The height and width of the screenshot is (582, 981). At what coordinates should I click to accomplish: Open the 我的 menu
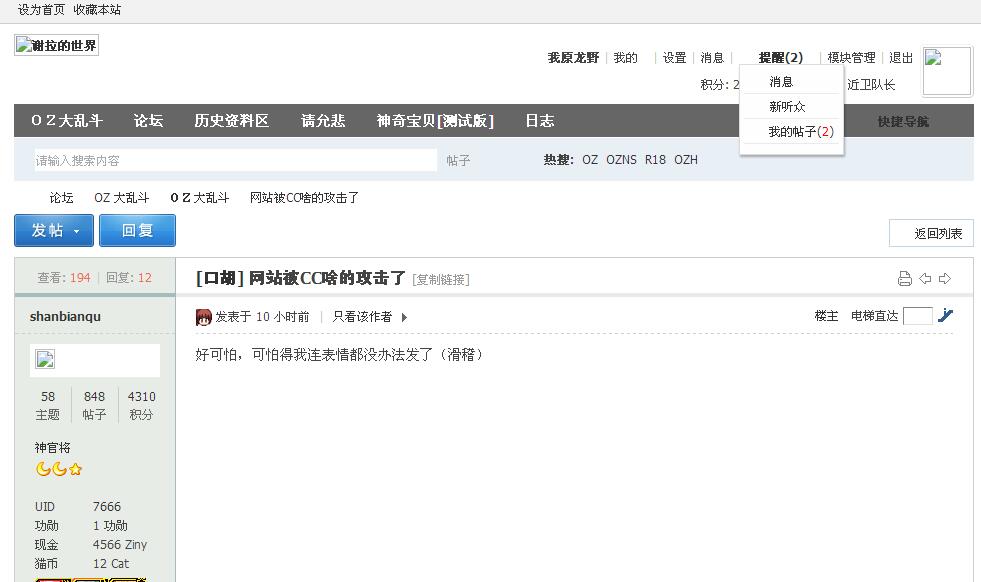click(626, 58)
